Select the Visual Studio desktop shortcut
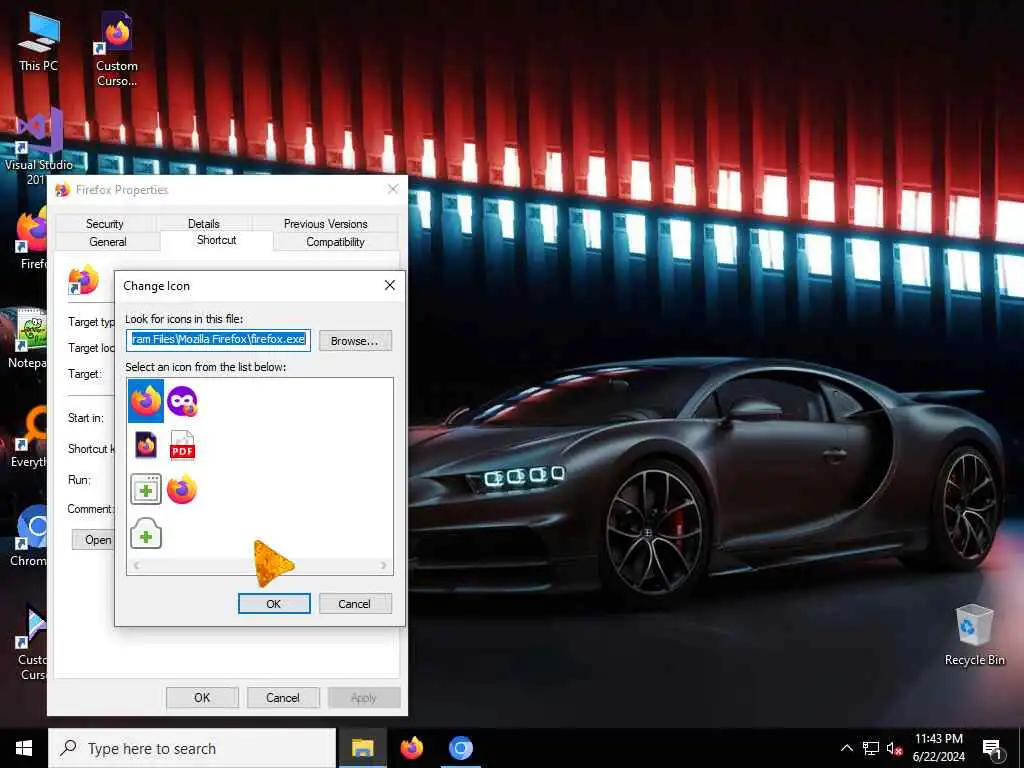 tap(34, 147)
